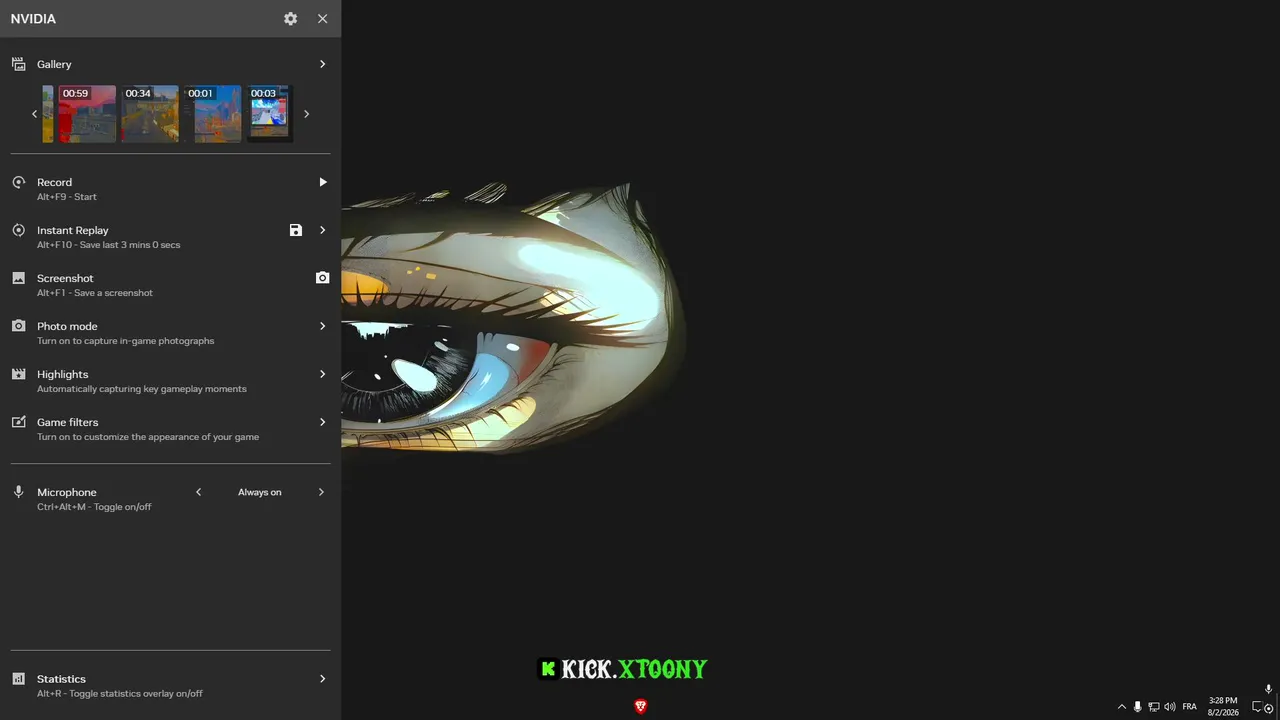The height and width of the screenshot is (720, 1280).
Task: Click 'Alt+F1 - Save a screenshot' hint
Action: click(95, 293)
